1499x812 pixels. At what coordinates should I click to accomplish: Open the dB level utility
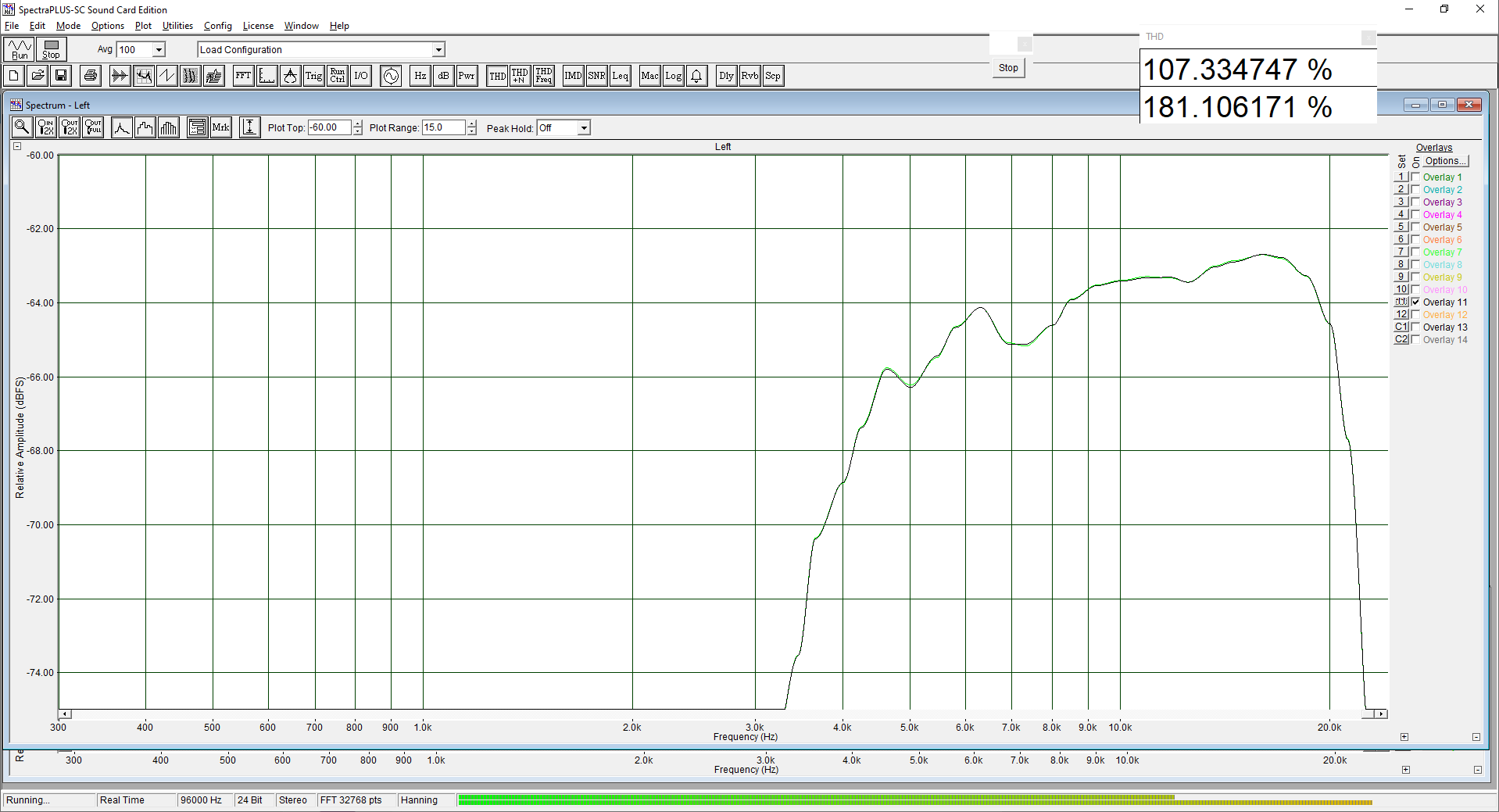(x=443, y=76)
